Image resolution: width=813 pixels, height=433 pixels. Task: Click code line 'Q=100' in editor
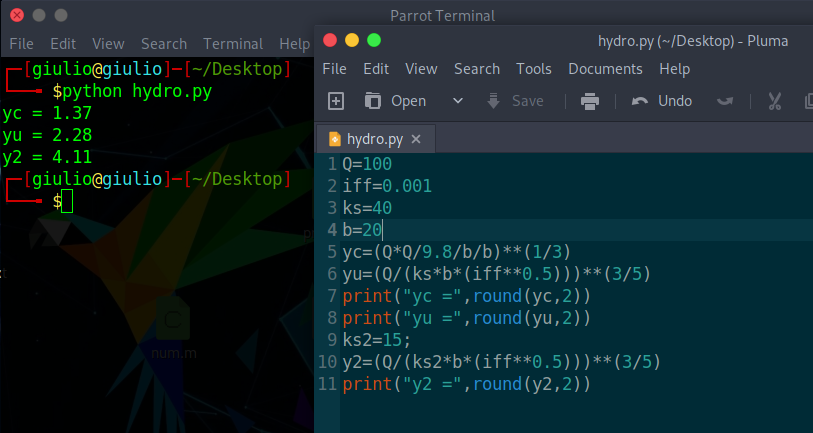(x=367, y=164)
